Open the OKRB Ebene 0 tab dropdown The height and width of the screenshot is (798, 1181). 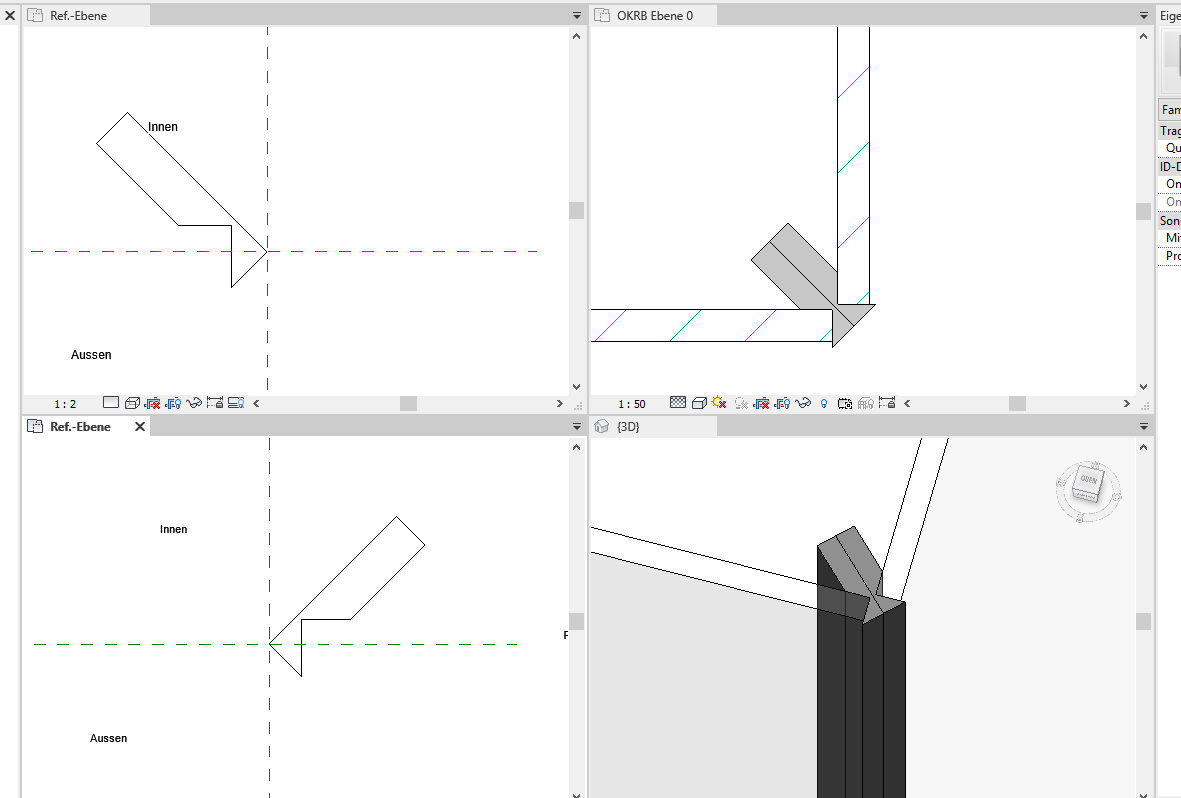pos(1143,15)
